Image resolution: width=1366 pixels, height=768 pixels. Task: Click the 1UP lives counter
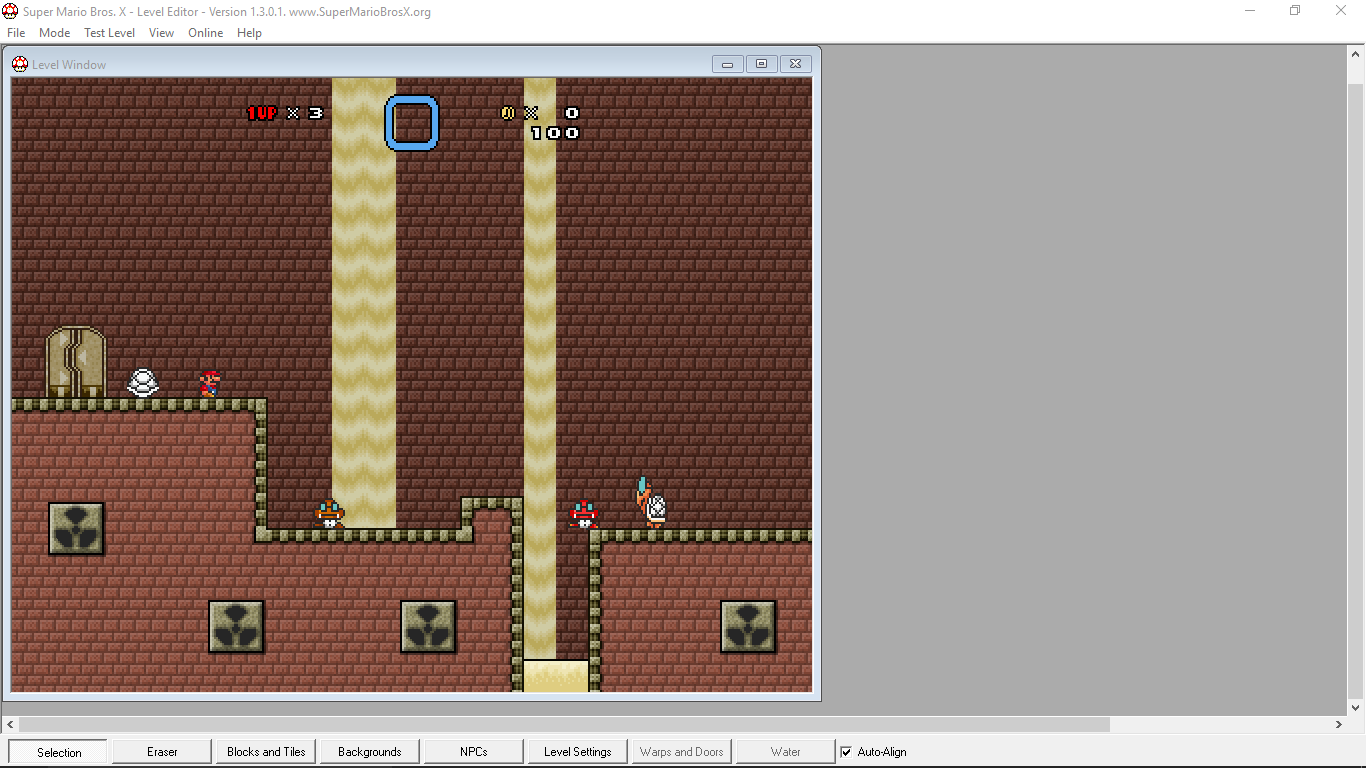(285, 113)
